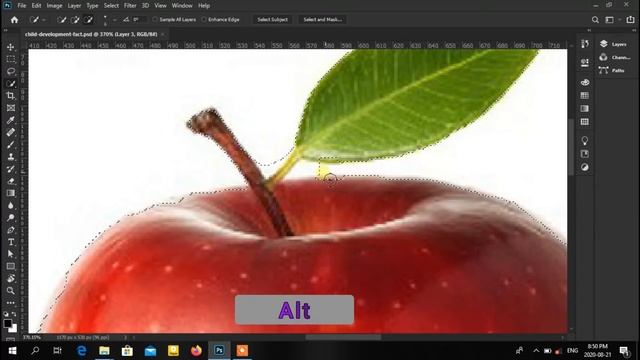Image resolution: width=640 pixels, height=360 pixels.
Task: Open the Adjustments panel circle icon
Action: [585, 167]
